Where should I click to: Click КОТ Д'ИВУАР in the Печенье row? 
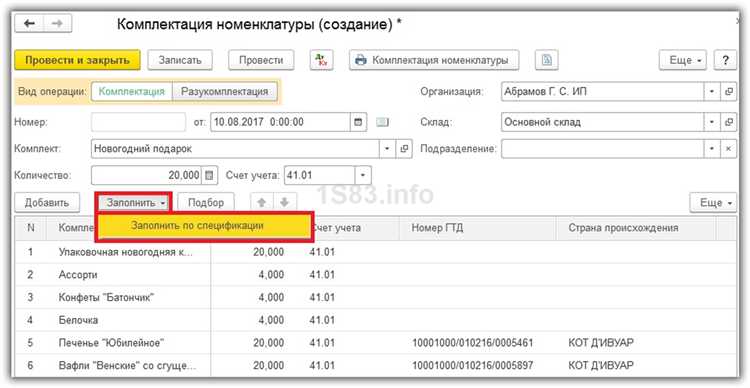(x=601, y=343)
